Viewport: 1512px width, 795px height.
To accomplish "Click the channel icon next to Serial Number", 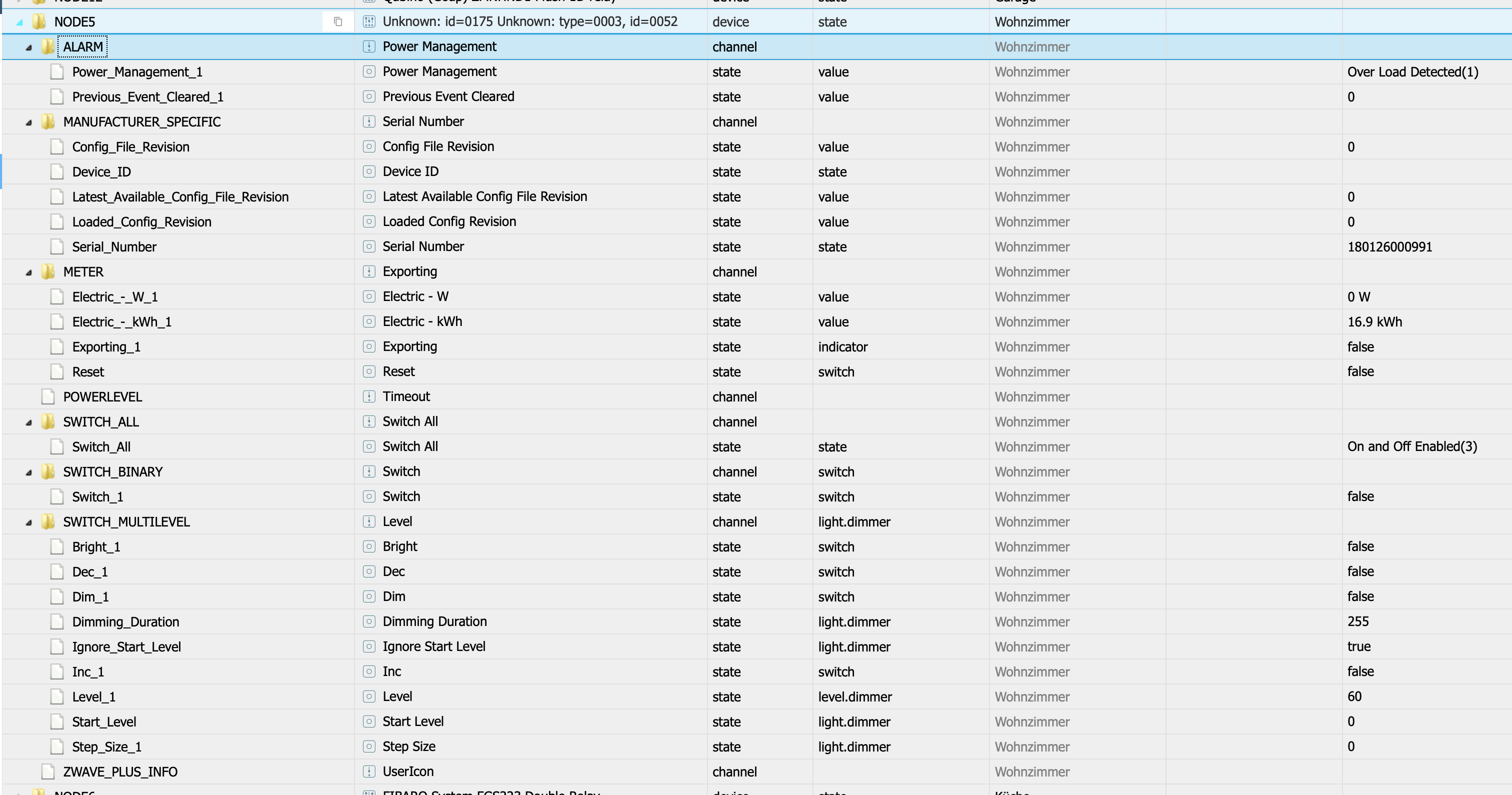I will (368, 121).
